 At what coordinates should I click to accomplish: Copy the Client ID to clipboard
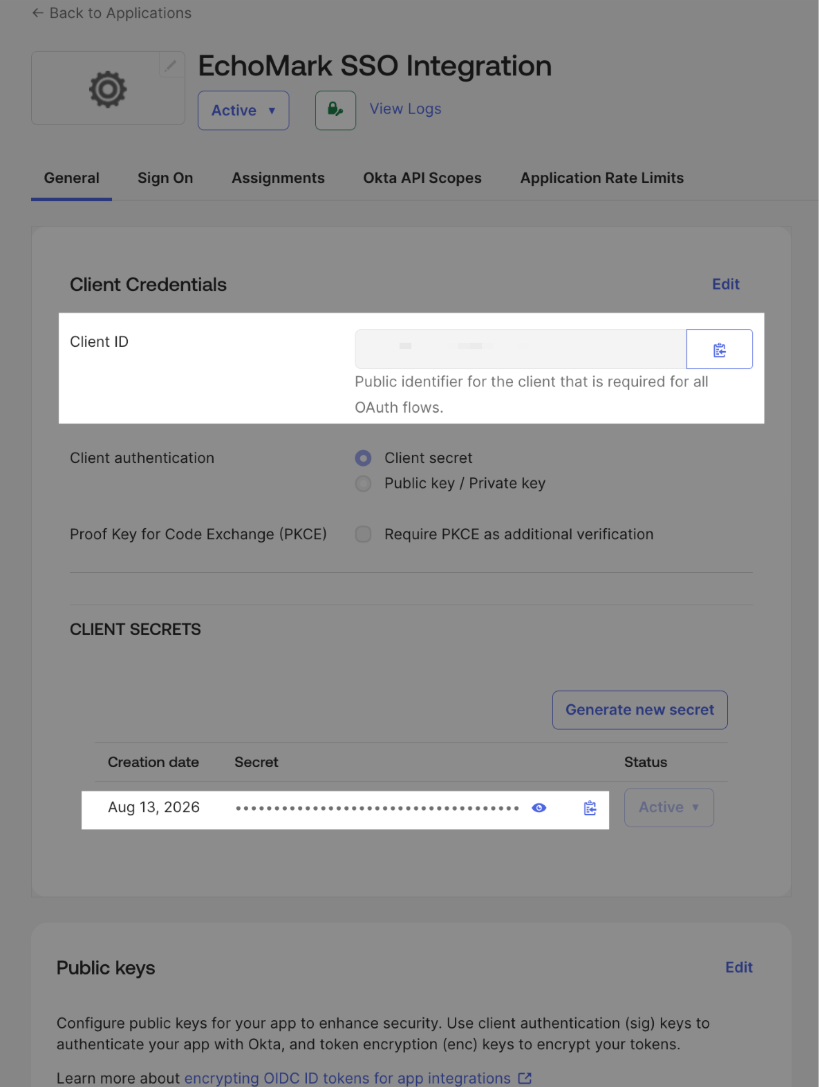719,349
